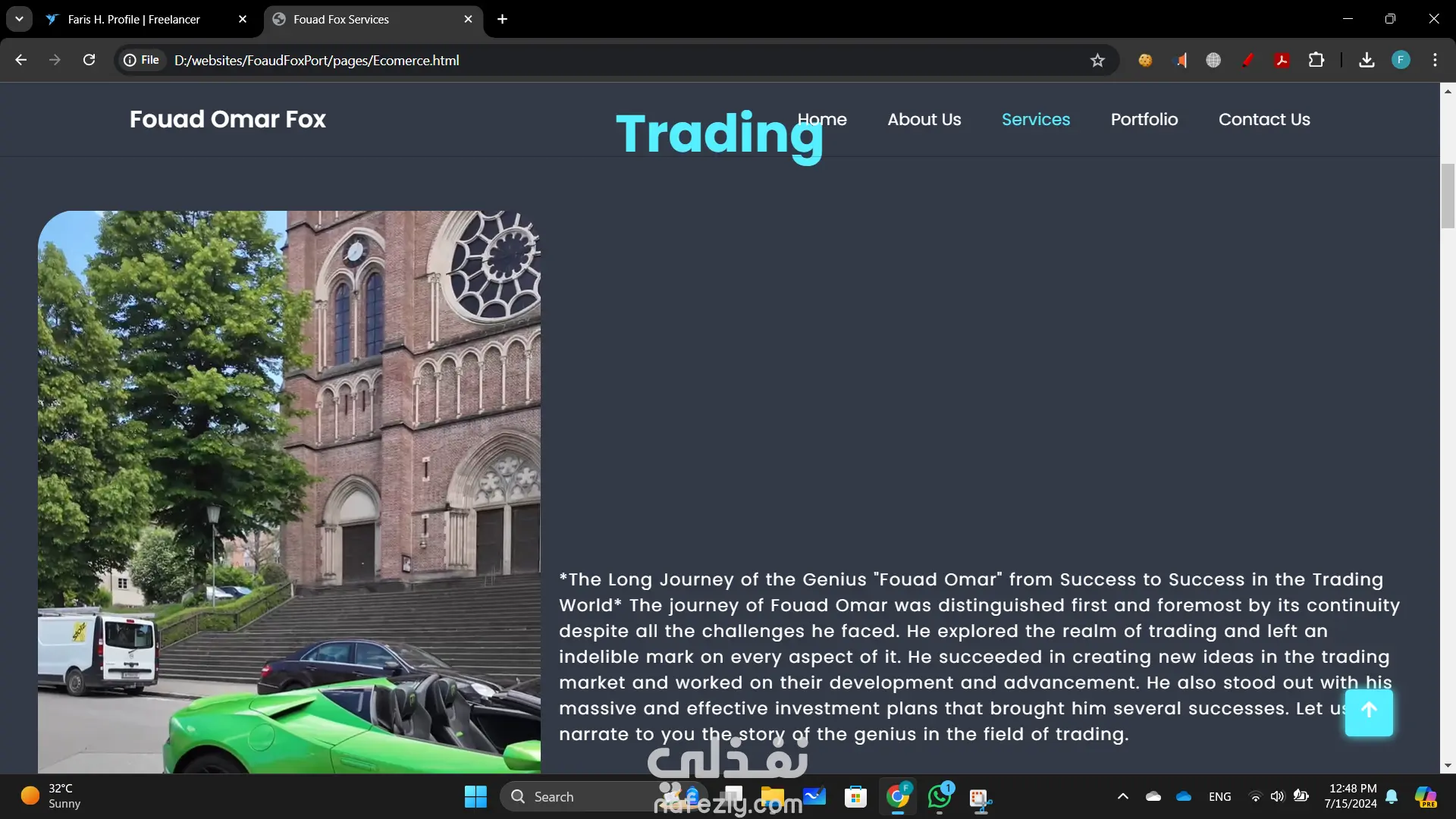Open WhatsApp from the taskbar
The image size is (1456, 819).
(x=940, y=797)
